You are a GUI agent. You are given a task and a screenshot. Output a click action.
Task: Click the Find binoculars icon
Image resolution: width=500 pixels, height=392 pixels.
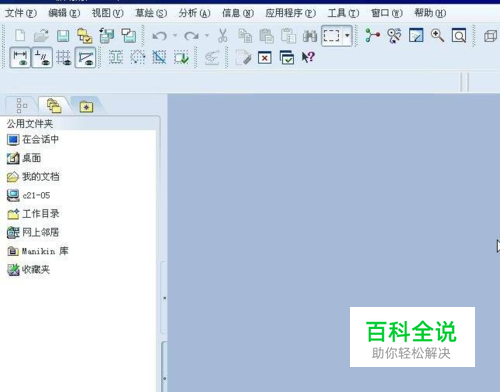click(x=310, y=36)
